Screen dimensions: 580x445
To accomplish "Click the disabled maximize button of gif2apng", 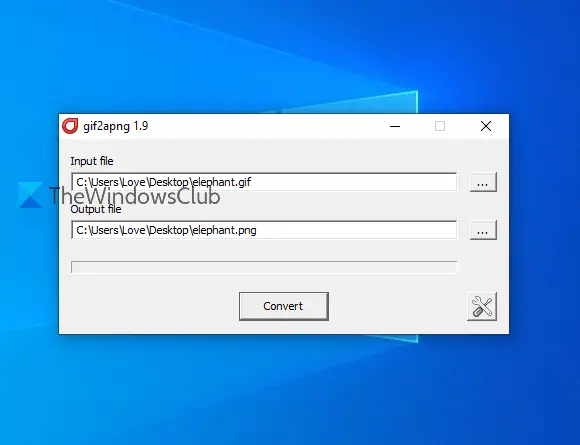I will tap(440, 126).
